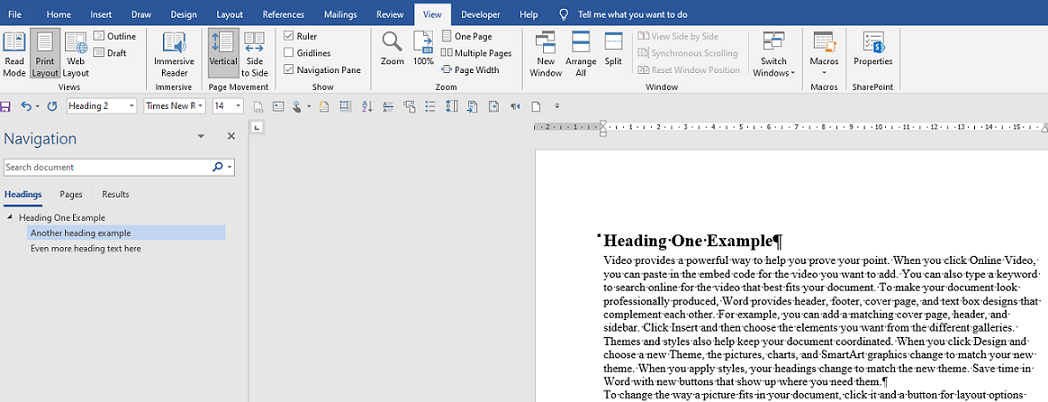1048x402 pixels.
Task: Switch to the Pages navigation tab
Action: tap(71, 194)
